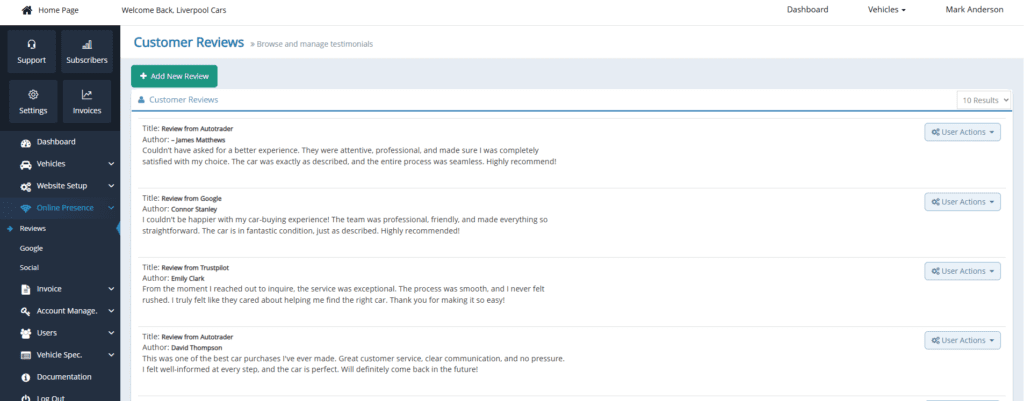
Task: Click the Dashboard gauge icon in sidebar
Action: (25, 142)
